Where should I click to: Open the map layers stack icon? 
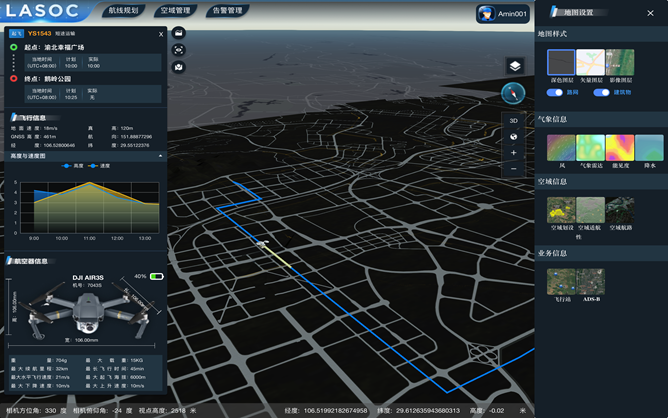[x=514, y=66]
